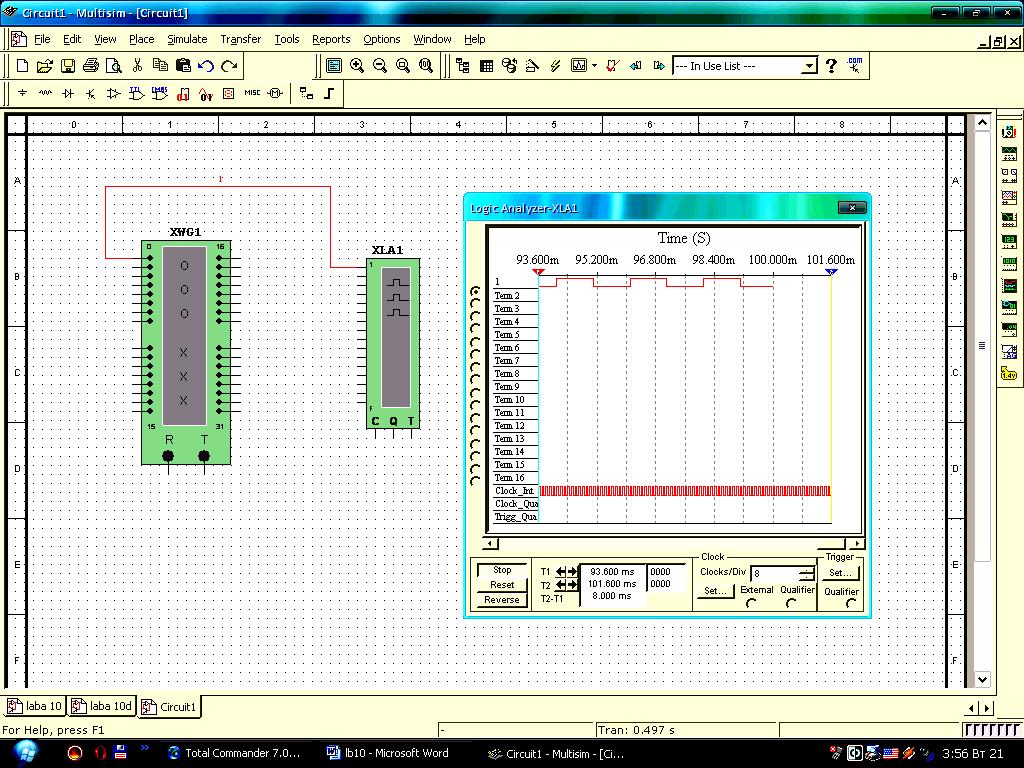The height and width of the screenshot is (768, 1024).
Task: Open the Simulate menu
Action: tap(187, 39)
